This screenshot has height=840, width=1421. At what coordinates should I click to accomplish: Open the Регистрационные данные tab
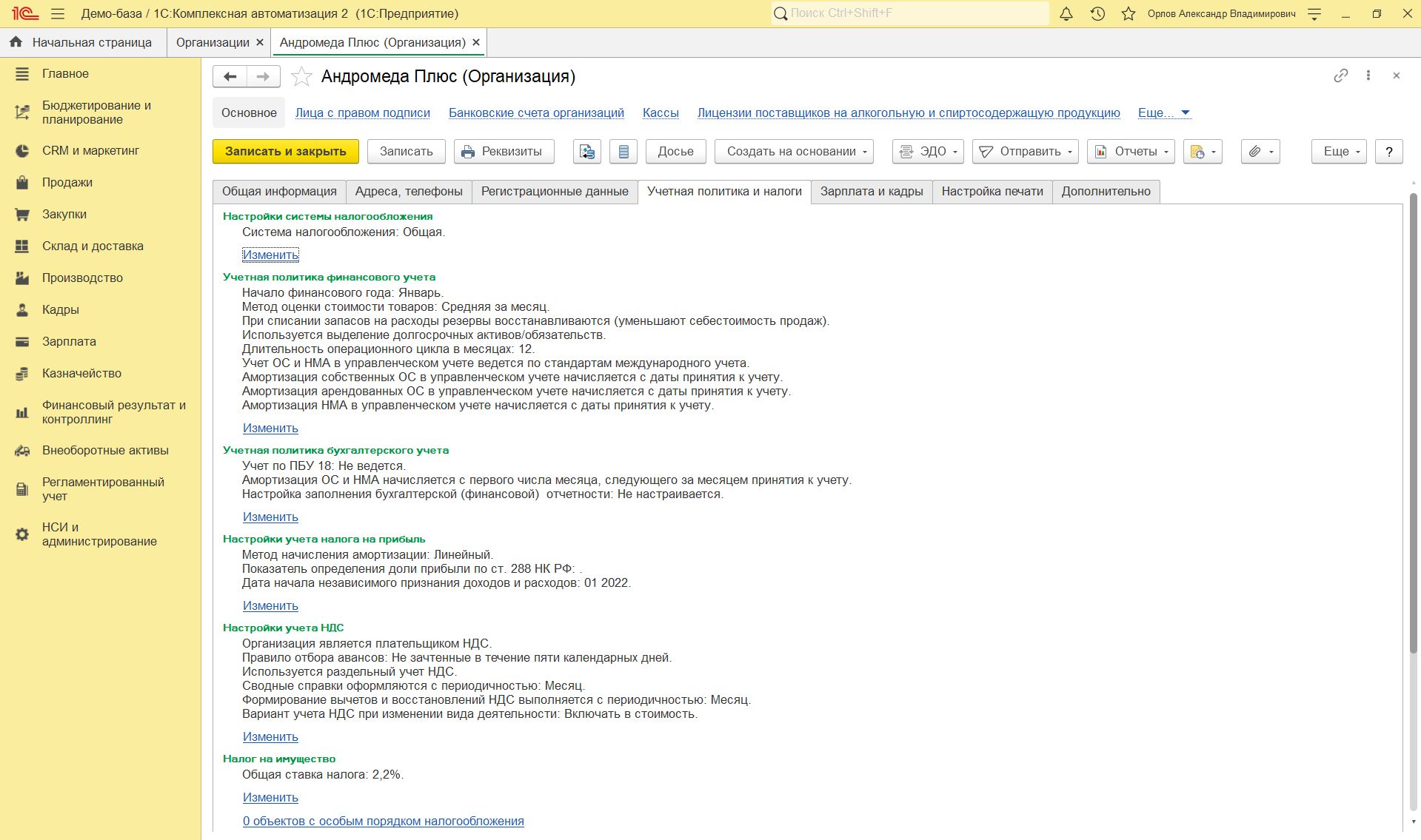pyautogui.click(x=555, y=192)
